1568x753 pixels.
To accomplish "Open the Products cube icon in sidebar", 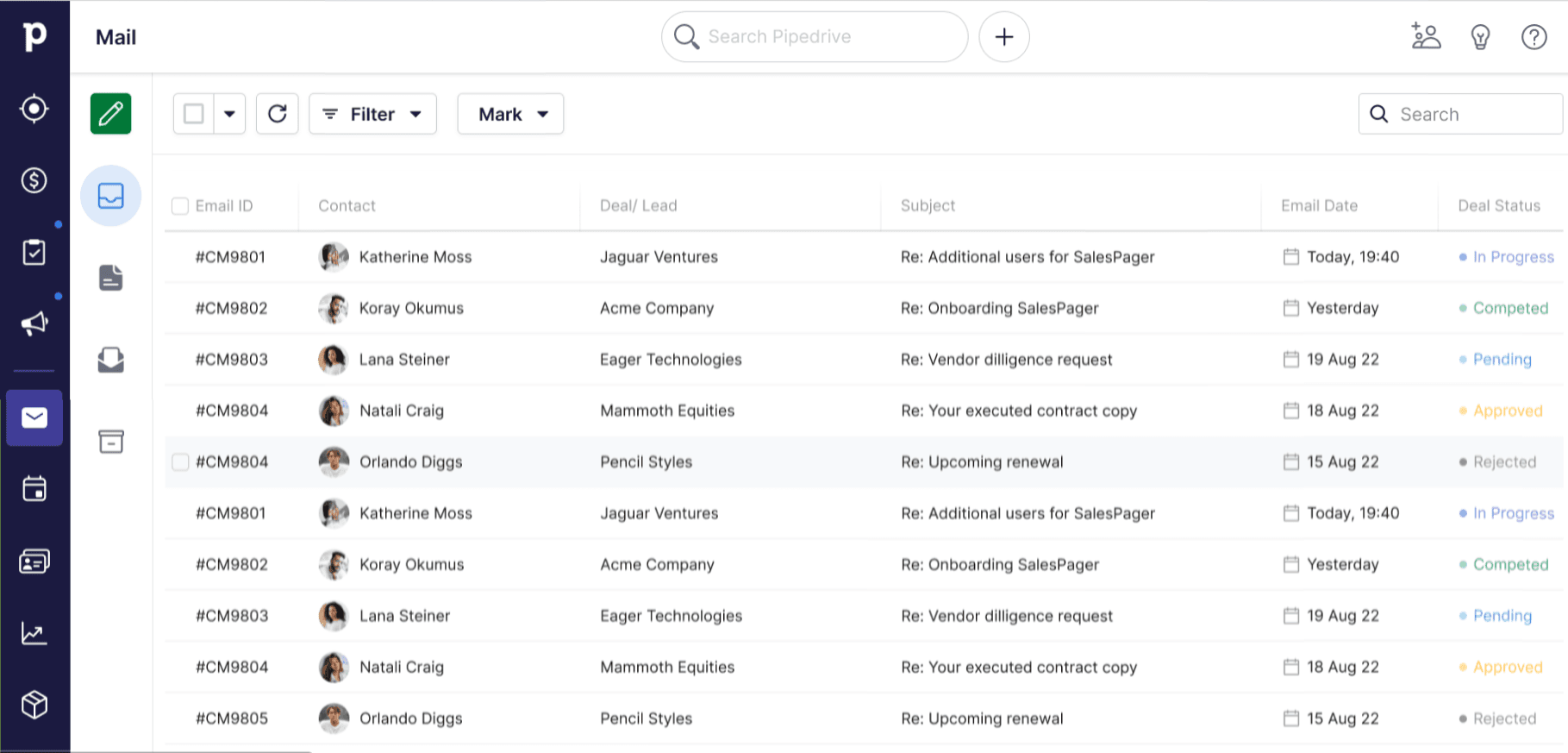I will (34, 705).
